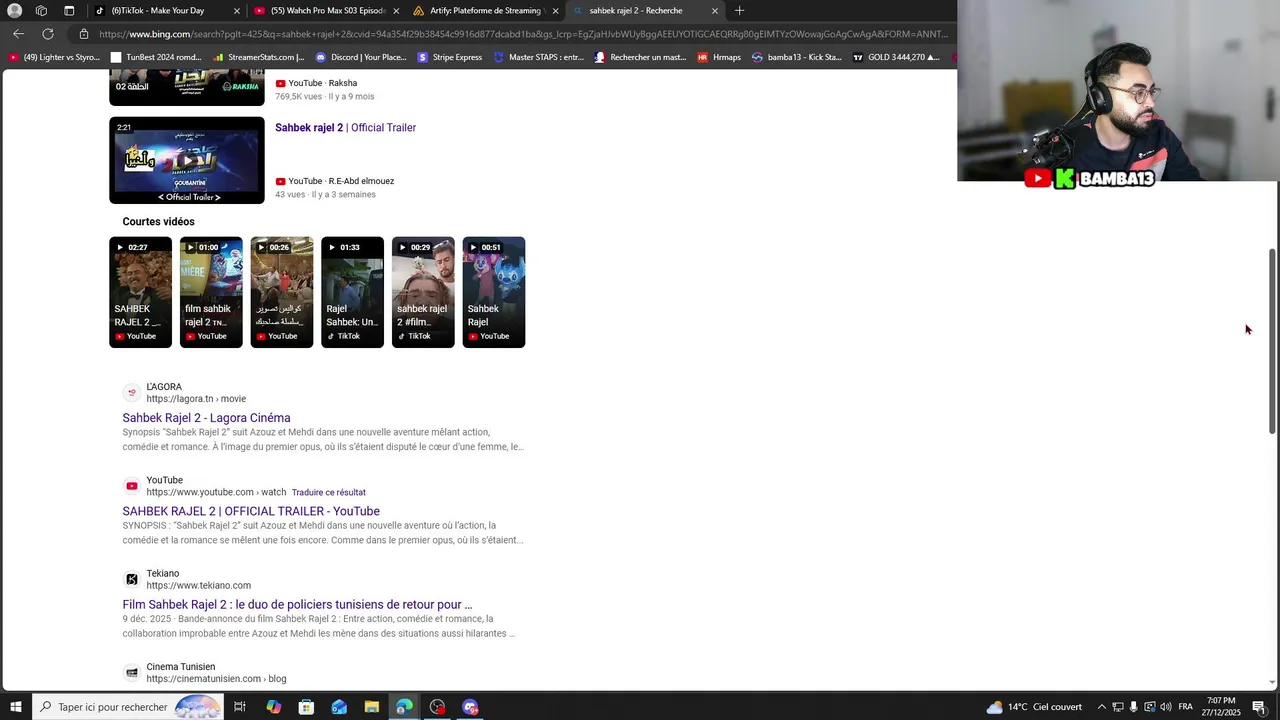Play the 01:00 film sahbik rajel 2 short

[x=211, y=292]
